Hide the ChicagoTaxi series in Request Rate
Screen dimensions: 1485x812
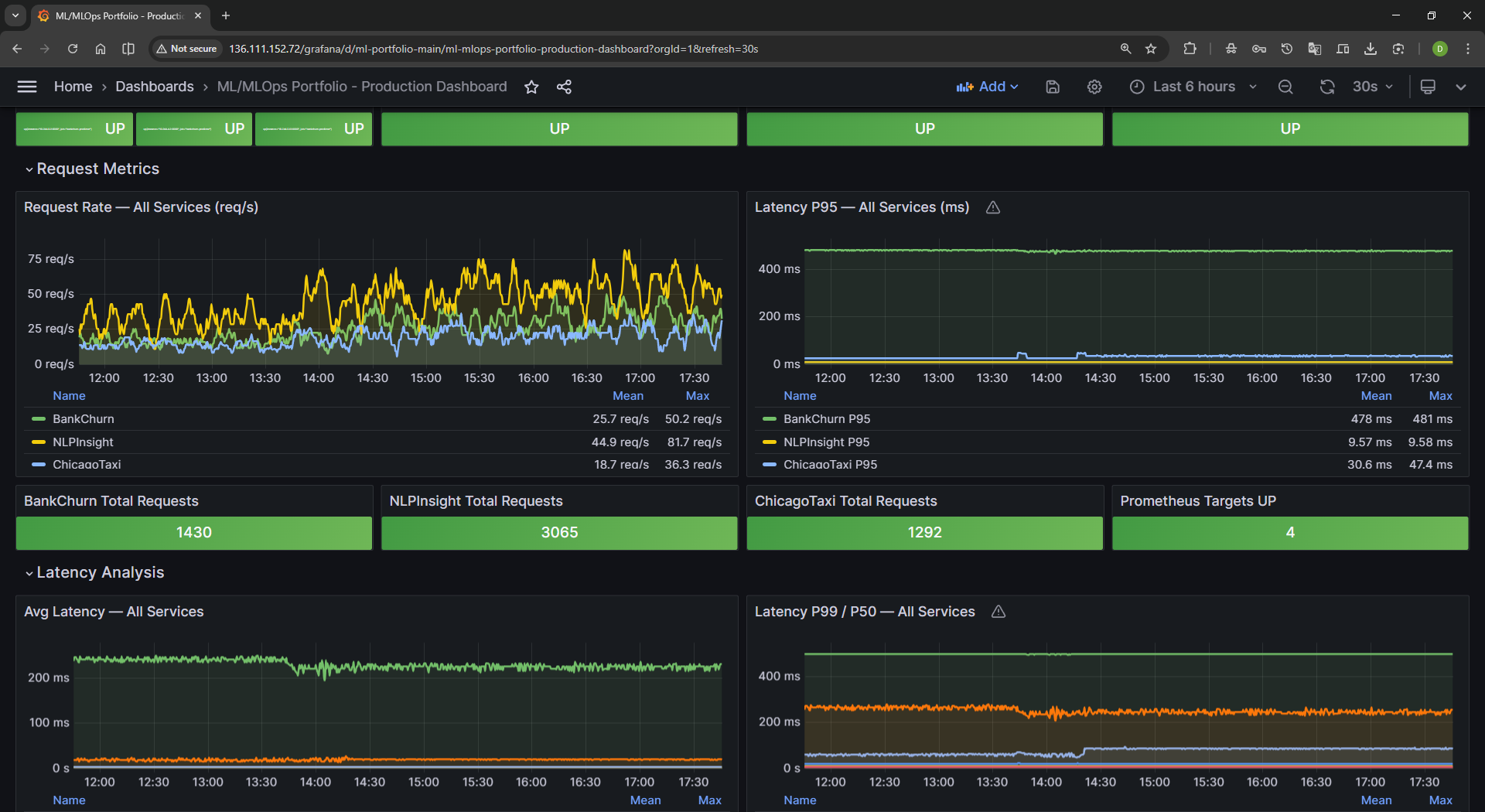point(86,464)
